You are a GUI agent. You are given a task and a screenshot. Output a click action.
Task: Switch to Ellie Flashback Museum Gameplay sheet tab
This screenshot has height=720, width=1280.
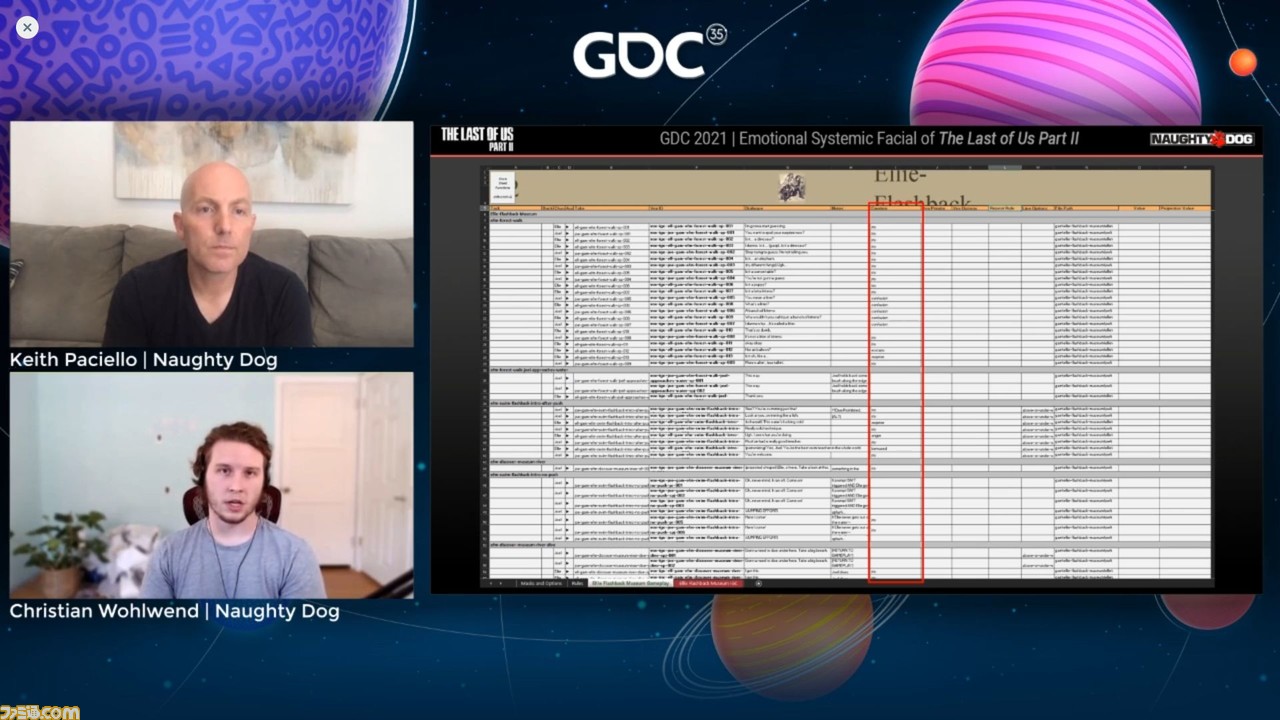click(x=630, y=583)
